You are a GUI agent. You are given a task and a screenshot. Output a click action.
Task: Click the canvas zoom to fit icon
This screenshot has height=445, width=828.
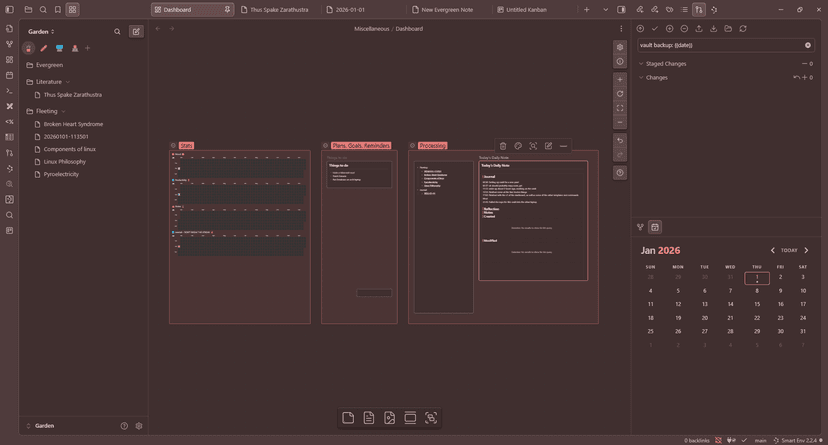(620, 108)
